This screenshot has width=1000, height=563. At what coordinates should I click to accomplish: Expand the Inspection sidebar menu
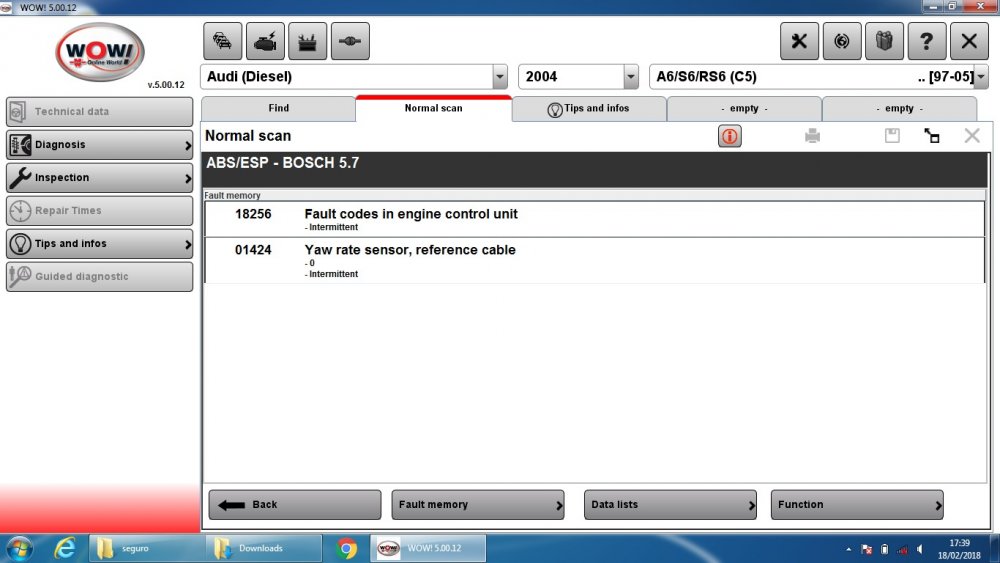(99, 178)
